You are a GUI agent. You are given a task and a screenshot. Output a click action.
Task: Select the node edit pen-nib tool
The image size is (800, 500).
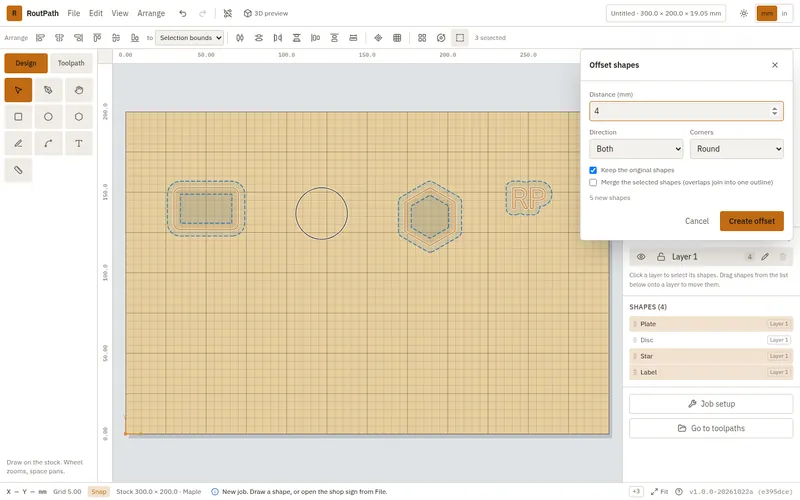(x=48, y=90)
